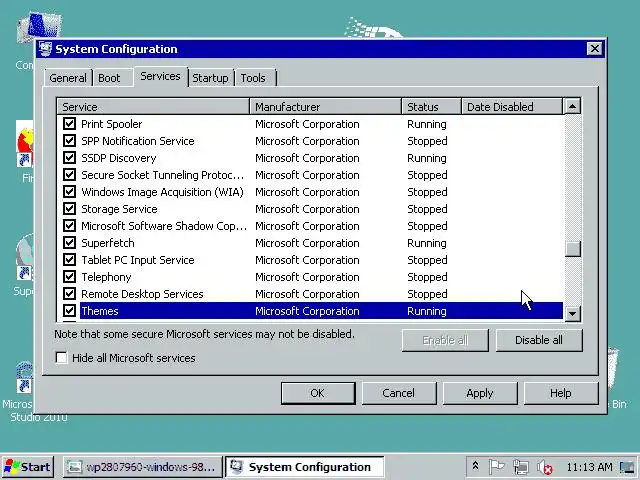The width and height of the screenshot is (640, 480).
Task: Click the Enable all button
Action: pyautogui.click(x=445, y=340)
